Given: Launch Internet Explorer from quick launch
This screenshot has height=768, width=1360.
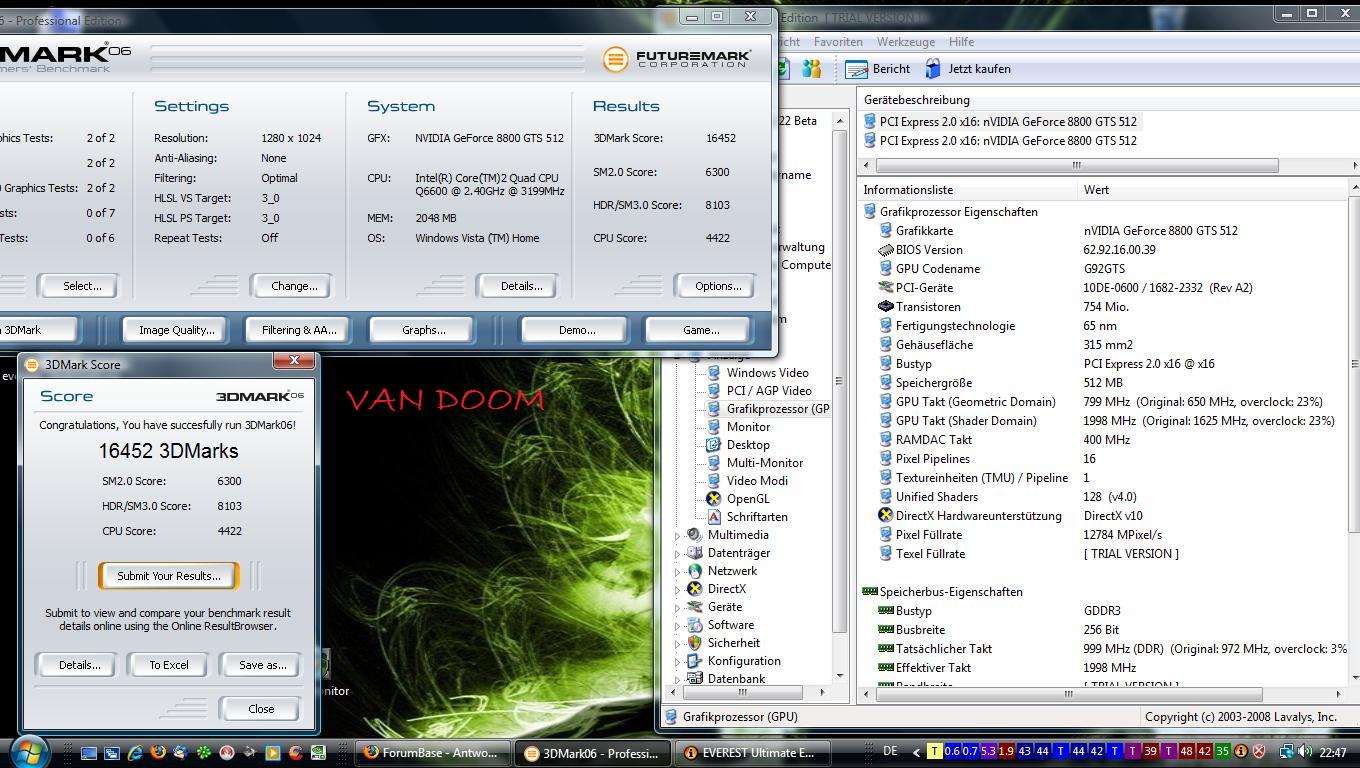Looking at the screenshot, I should 134,753.
